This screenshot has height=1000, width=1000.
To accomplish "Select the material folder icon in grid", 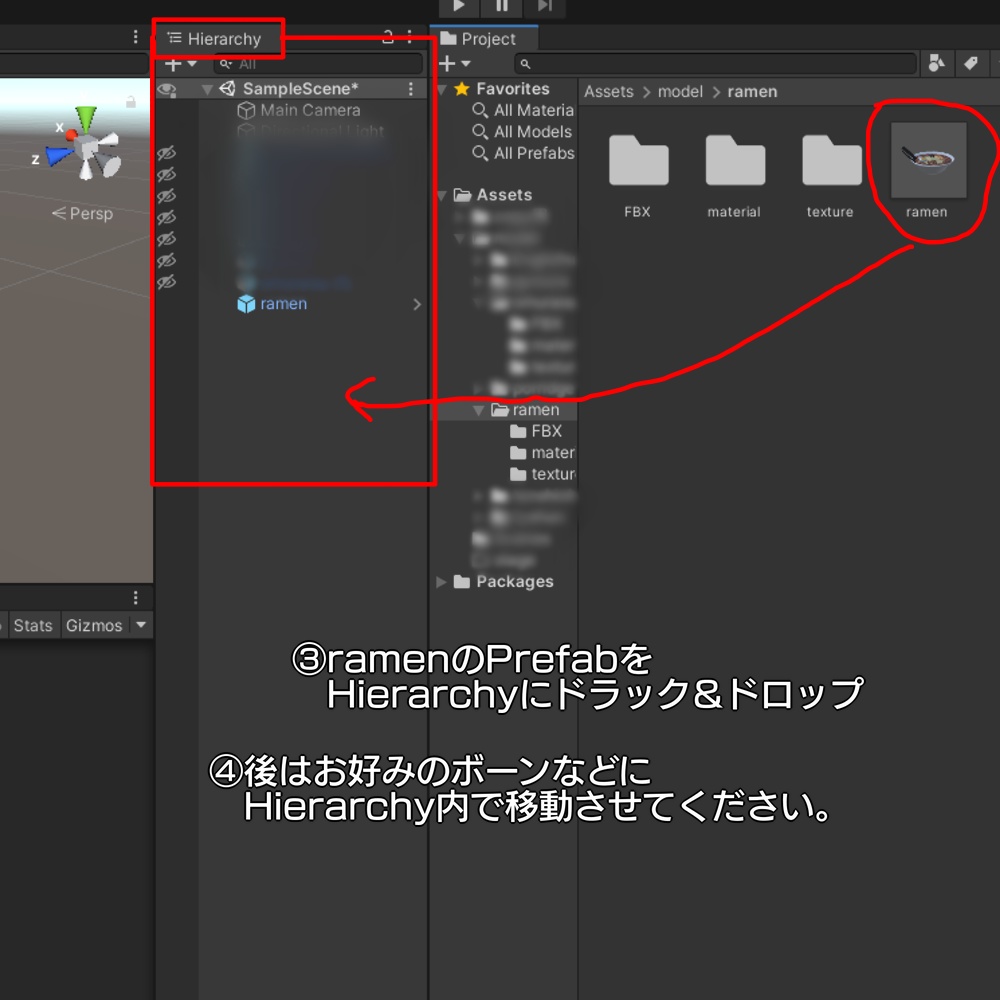I will click(735, 160).
